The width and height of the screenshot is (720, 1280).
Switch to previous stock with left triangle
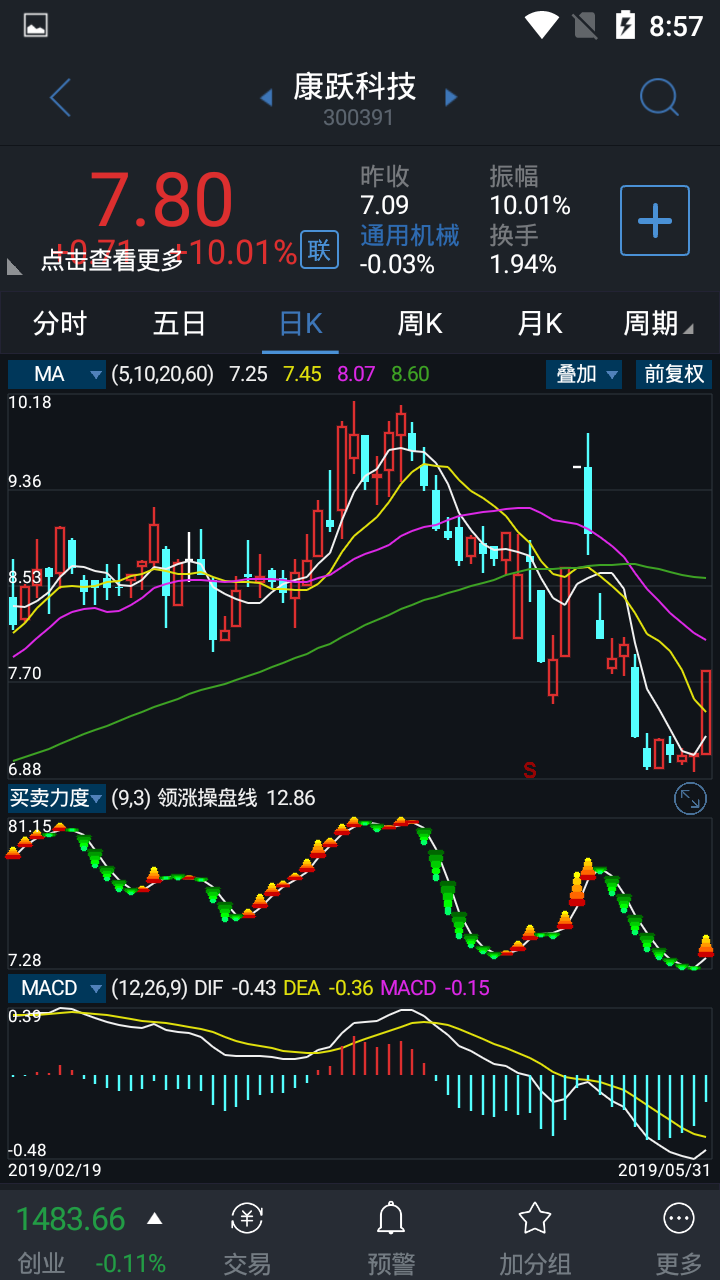(266, 98)
